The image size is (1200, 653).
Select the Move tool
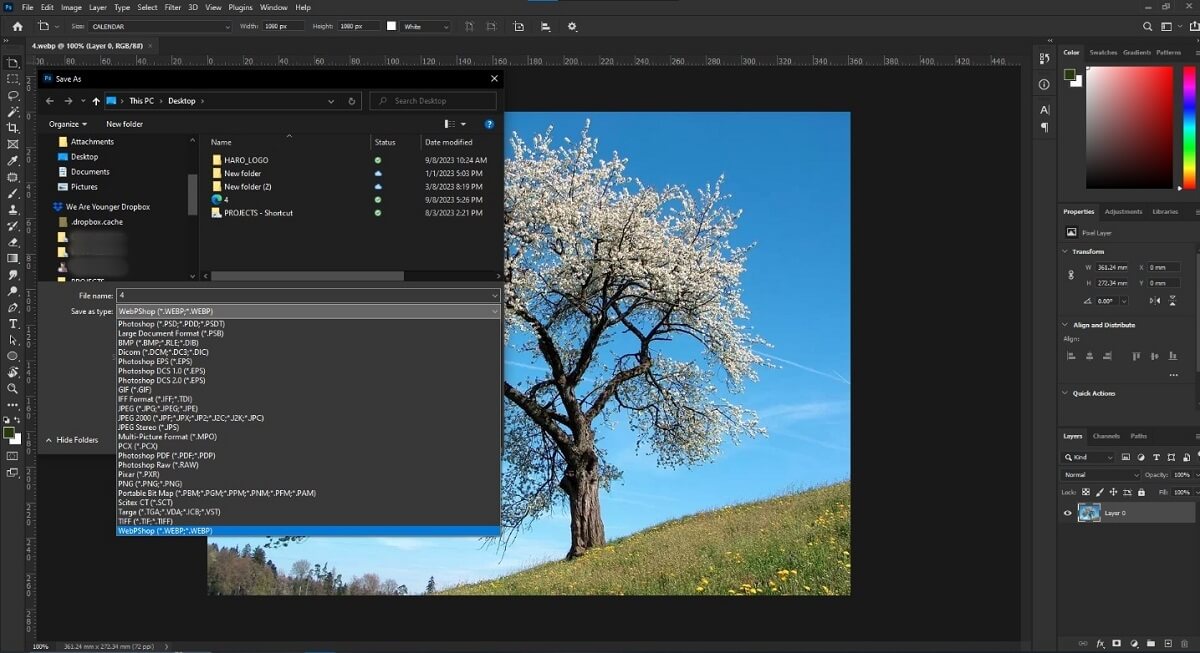13,62
